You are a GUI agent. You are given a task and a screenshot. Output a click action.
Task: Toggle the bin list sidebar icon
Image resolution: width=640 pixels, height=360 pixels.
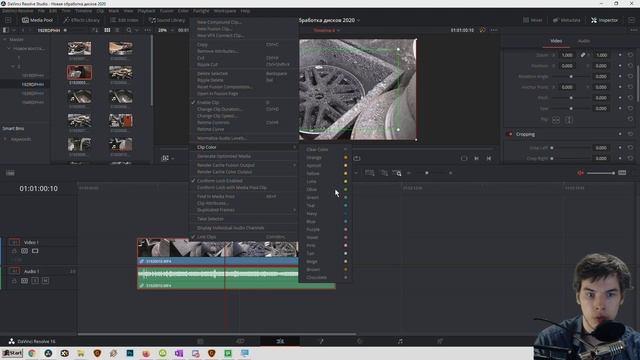tap(6, 30)
